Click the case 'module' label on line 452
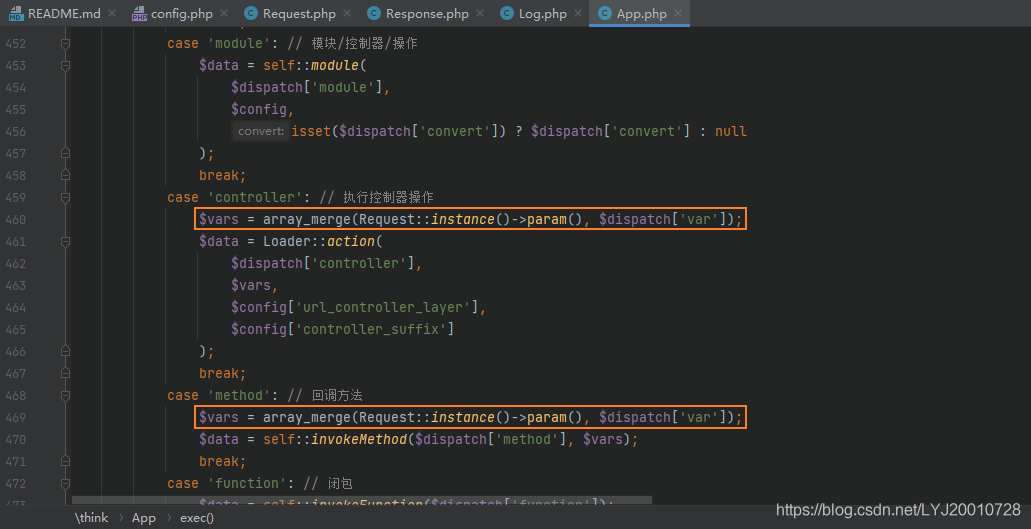Image resolution: width=1031 pixels, height=529 pixels. [x=222, y=43]
